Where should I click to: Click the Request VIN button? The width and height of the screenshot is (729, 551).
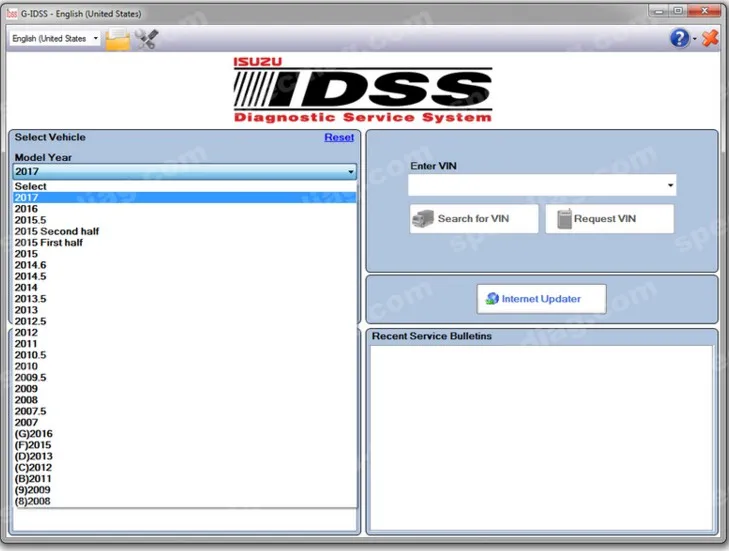coord(609,219)
